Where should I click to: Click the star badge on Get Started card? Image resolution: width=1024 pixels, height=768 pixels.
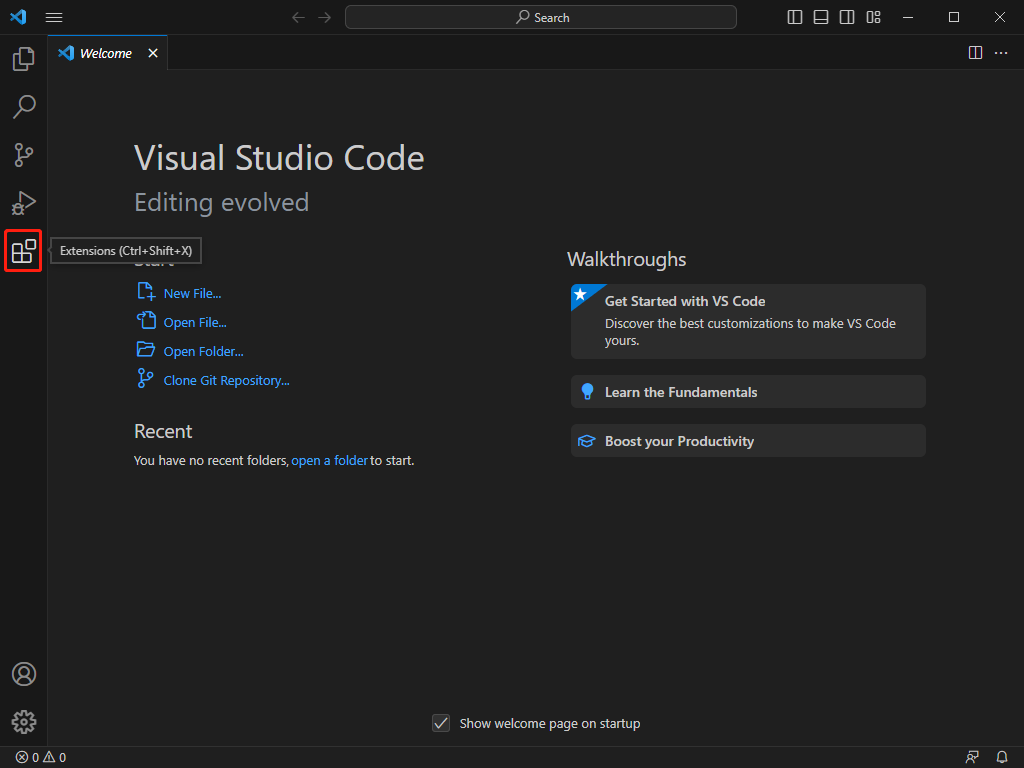click(x=581, y=295)
